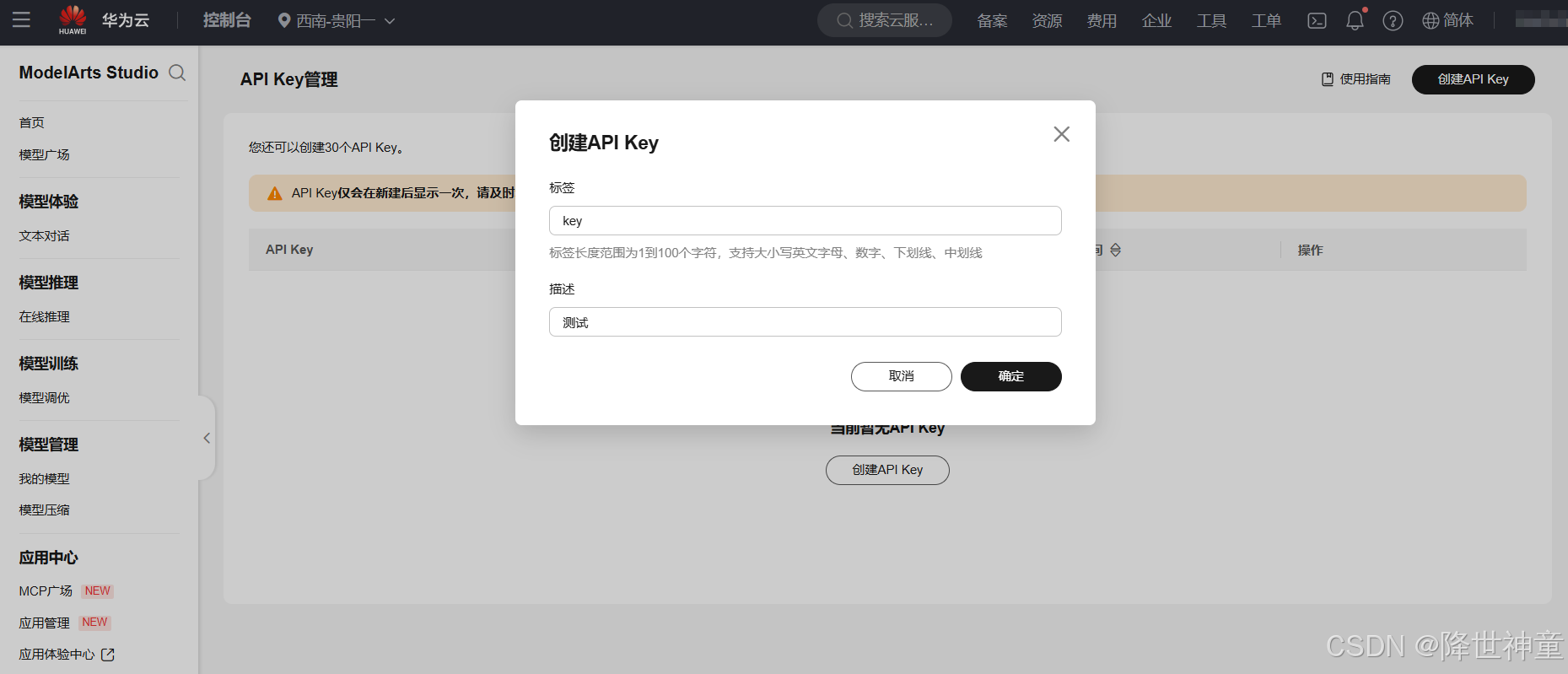Open the help question mark icon

(x=1393, y=20)
